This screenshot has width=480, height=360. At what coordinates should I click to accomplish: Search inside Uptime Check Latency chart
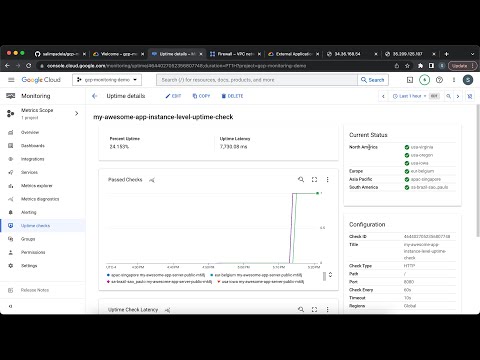point(301,309)
